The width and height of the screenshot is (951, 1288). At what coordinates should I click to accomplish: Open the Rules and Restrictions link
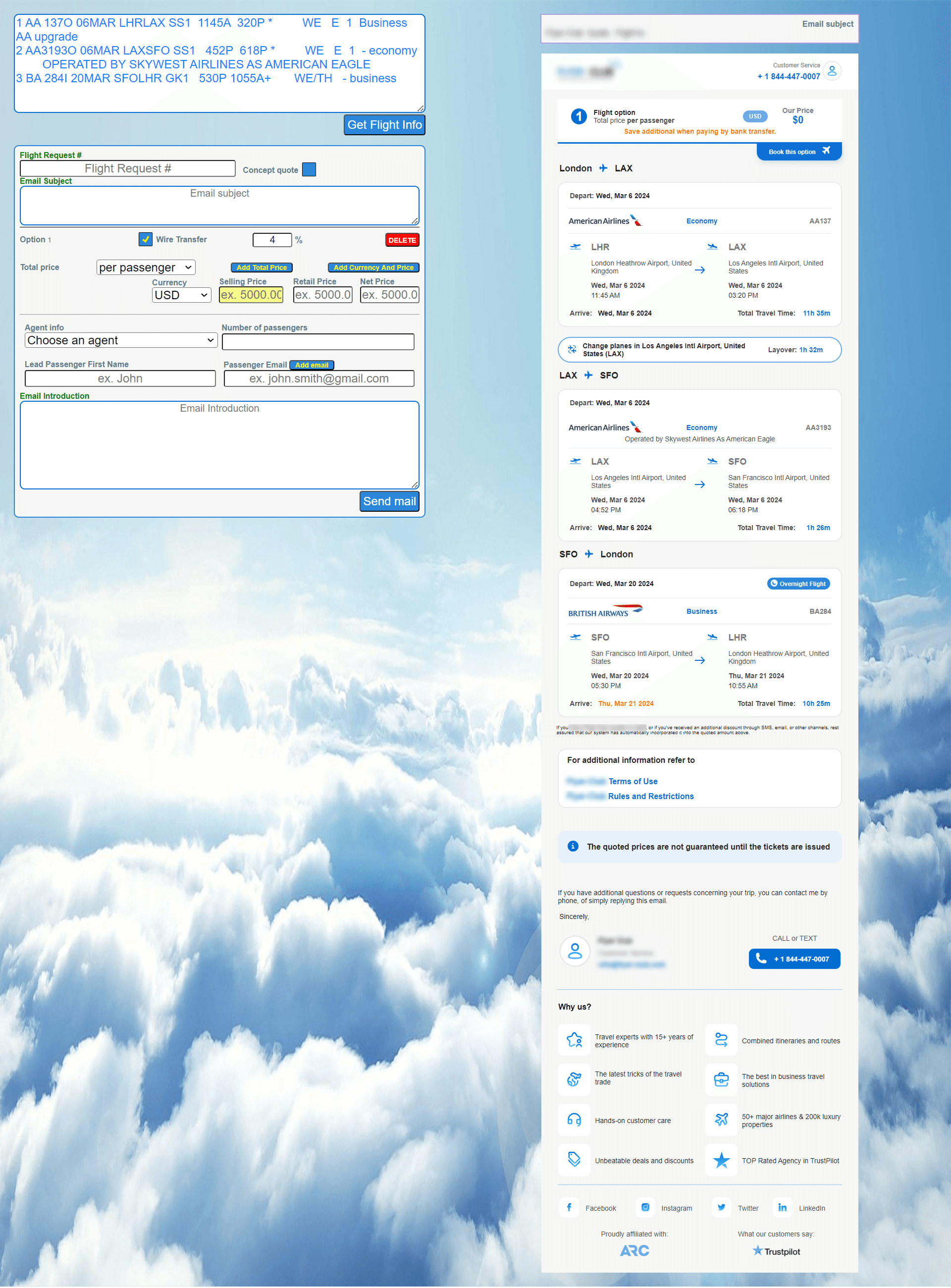tap(650, 796)
